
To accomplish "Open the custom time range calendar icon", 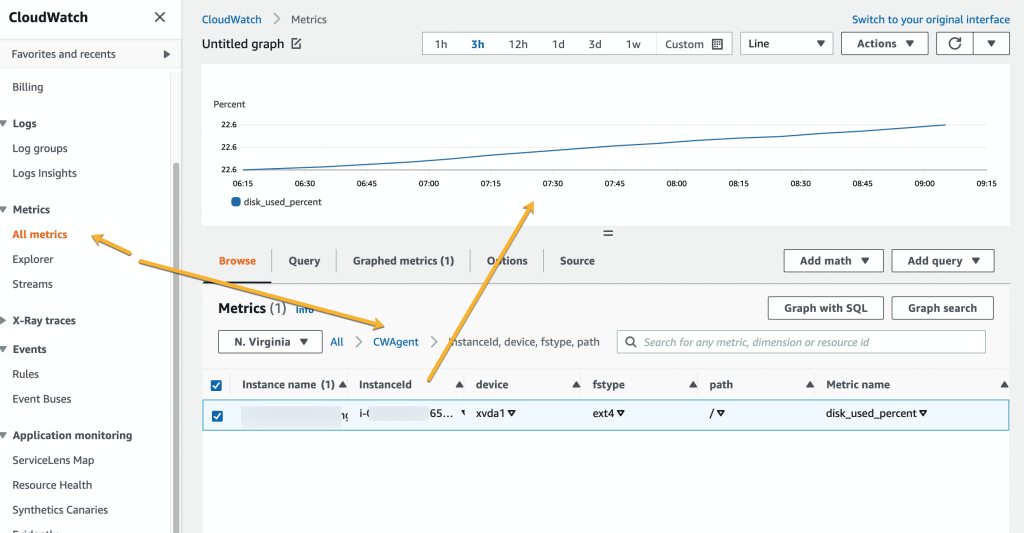I will pyautogui.click(x=717, y=44).
